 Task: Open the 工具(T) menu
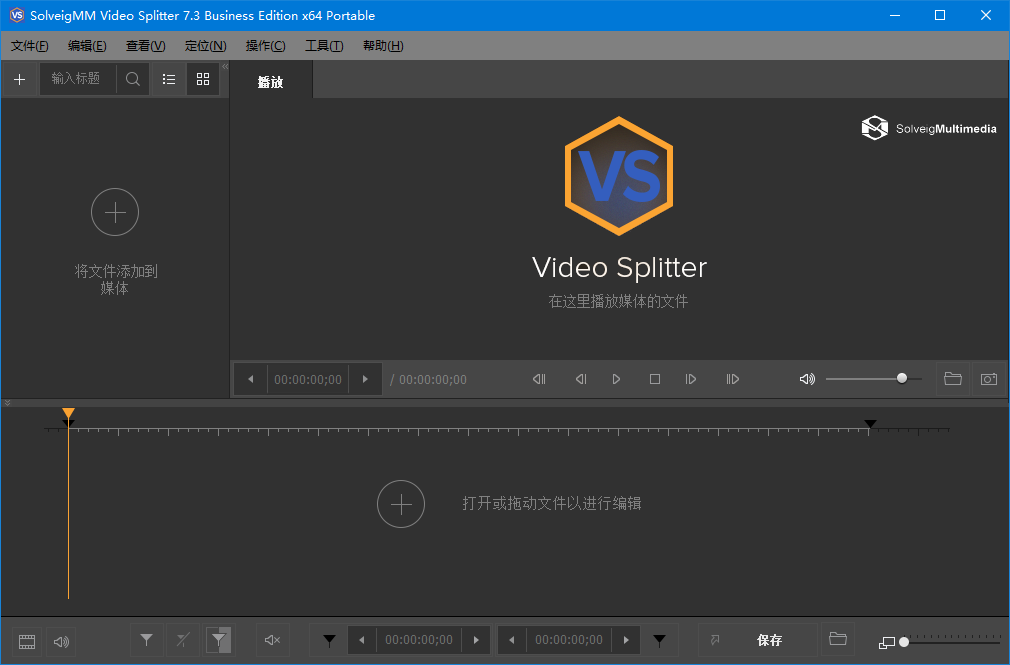point(324,46)
